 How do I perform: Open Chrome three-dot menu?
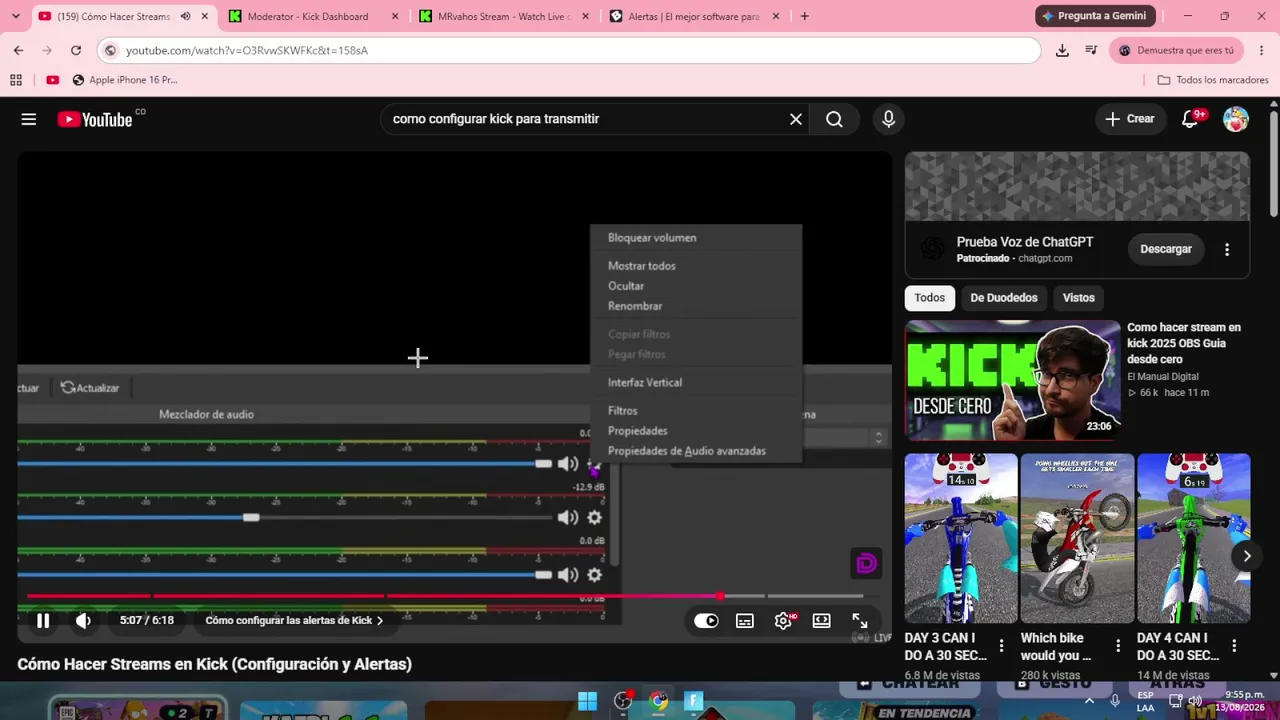[x=1262, y=50]
